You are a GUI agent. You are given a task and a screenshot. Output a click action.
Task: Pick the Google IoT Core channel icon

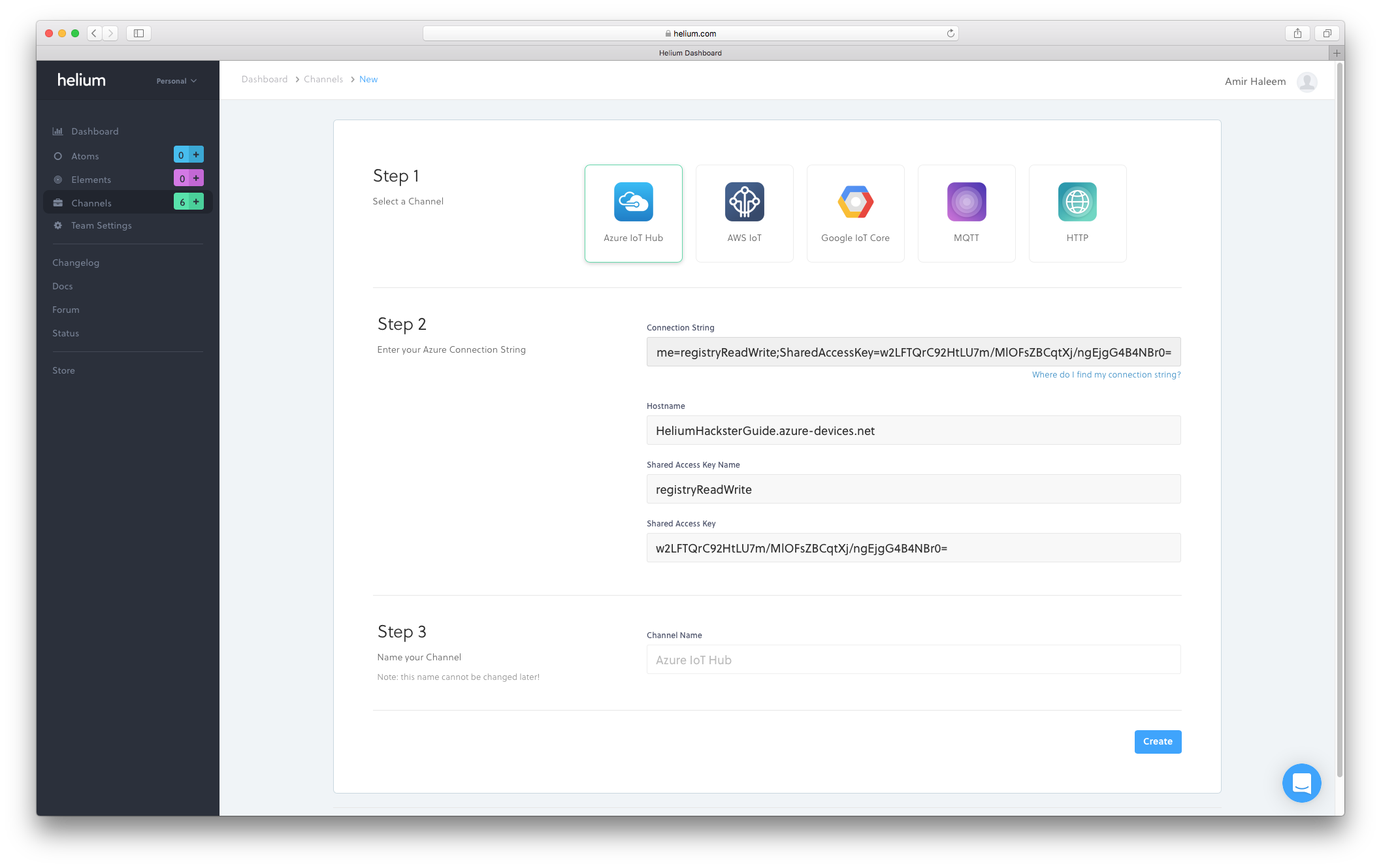pyautogui.click(x=855, y=202)
